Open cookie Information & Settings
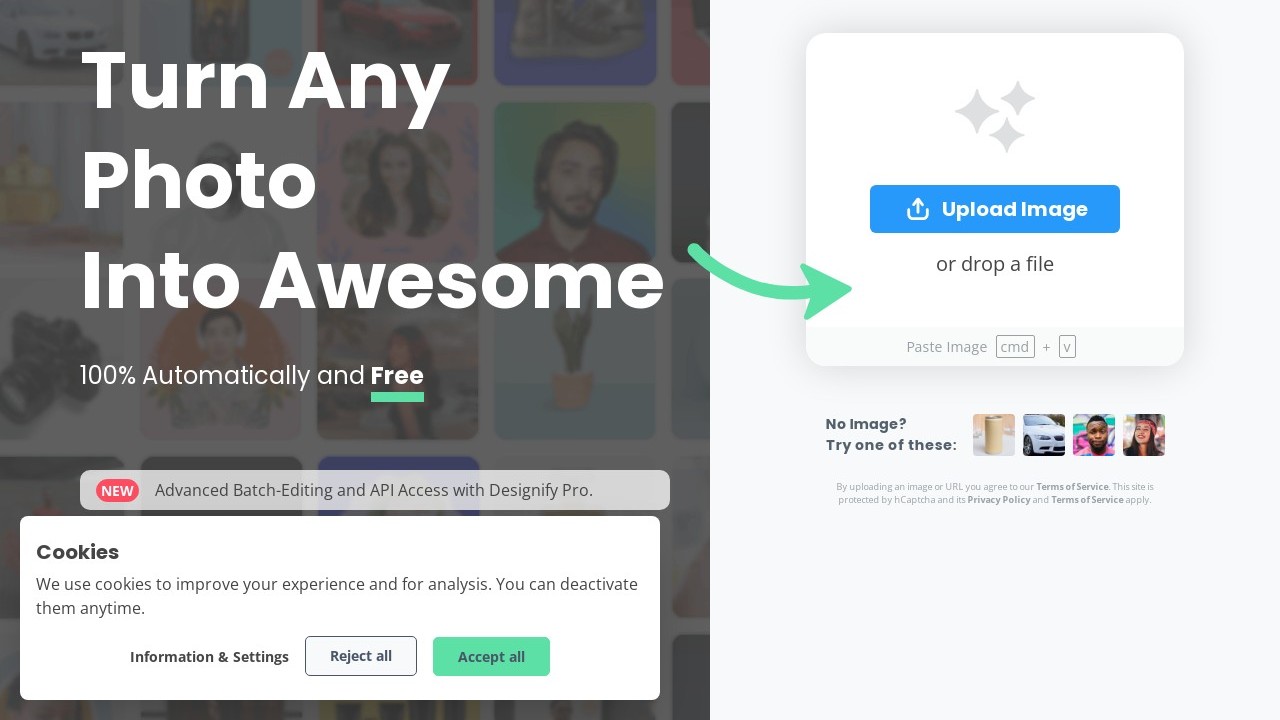Viewport: 1280px width, 720px height. pos(209,657)
